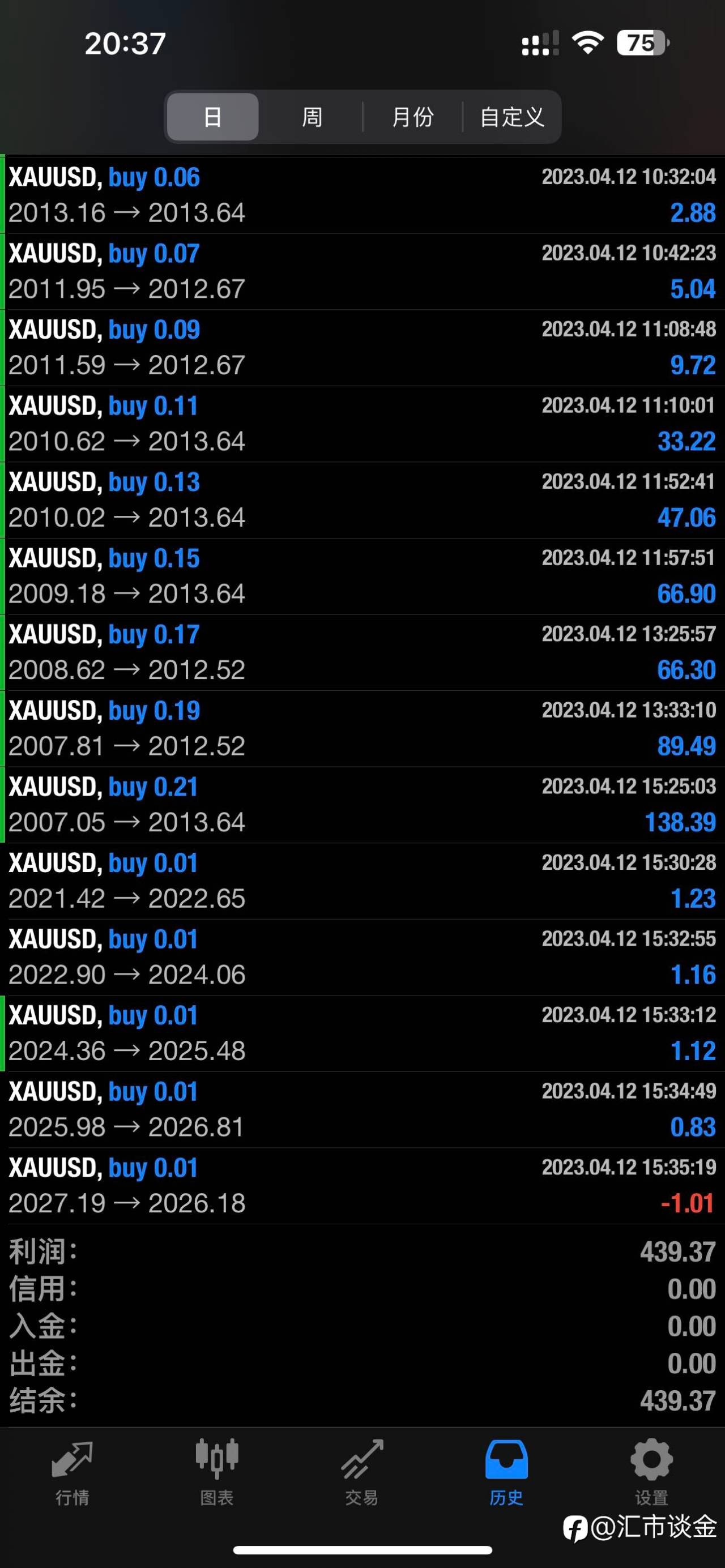
Task: Open the buy 0.01 trade at 15:34:49
Action: pyautogui.click(x=362, y=1109)
